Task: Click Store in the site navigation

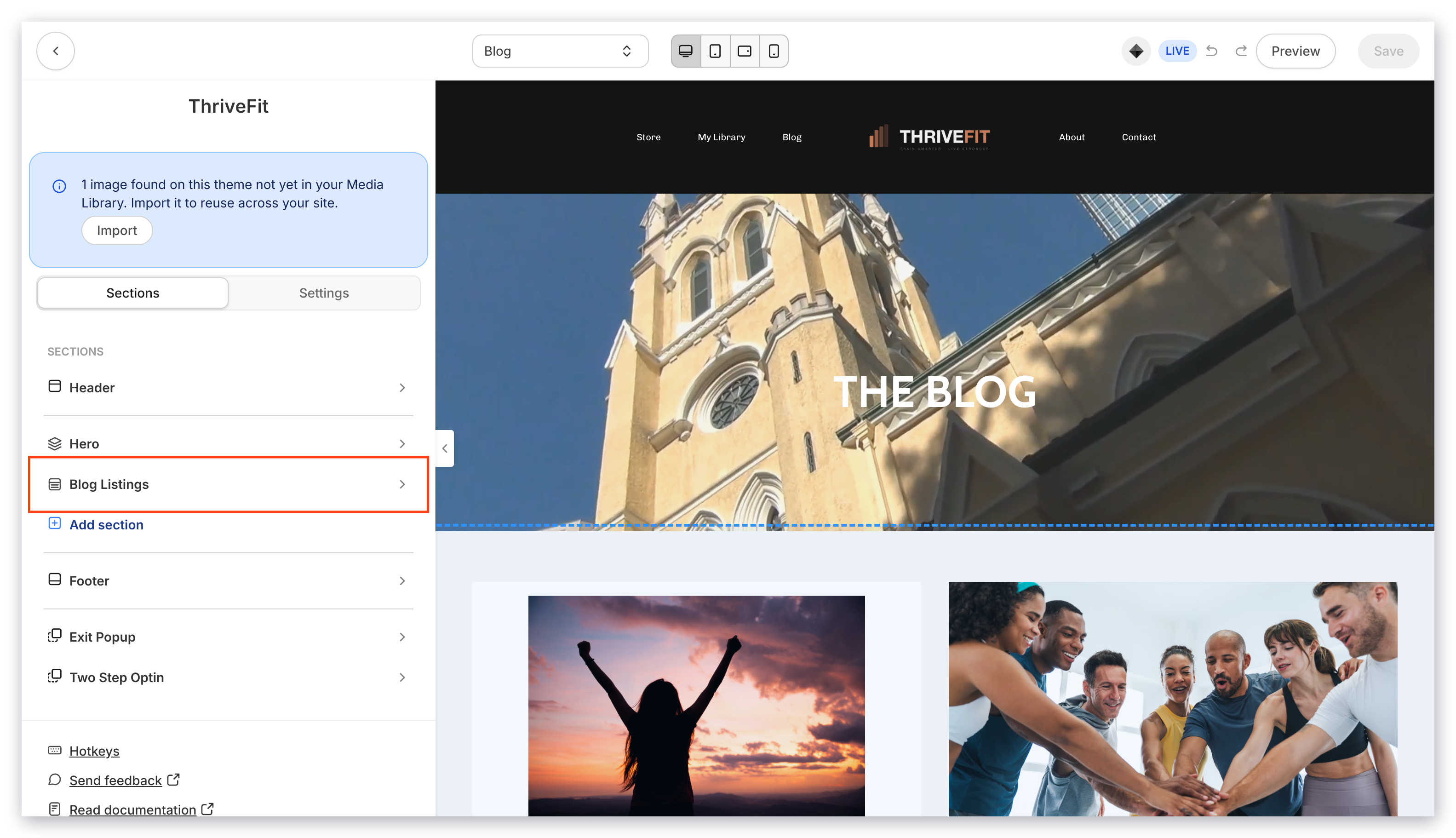Action: (648, 137)
